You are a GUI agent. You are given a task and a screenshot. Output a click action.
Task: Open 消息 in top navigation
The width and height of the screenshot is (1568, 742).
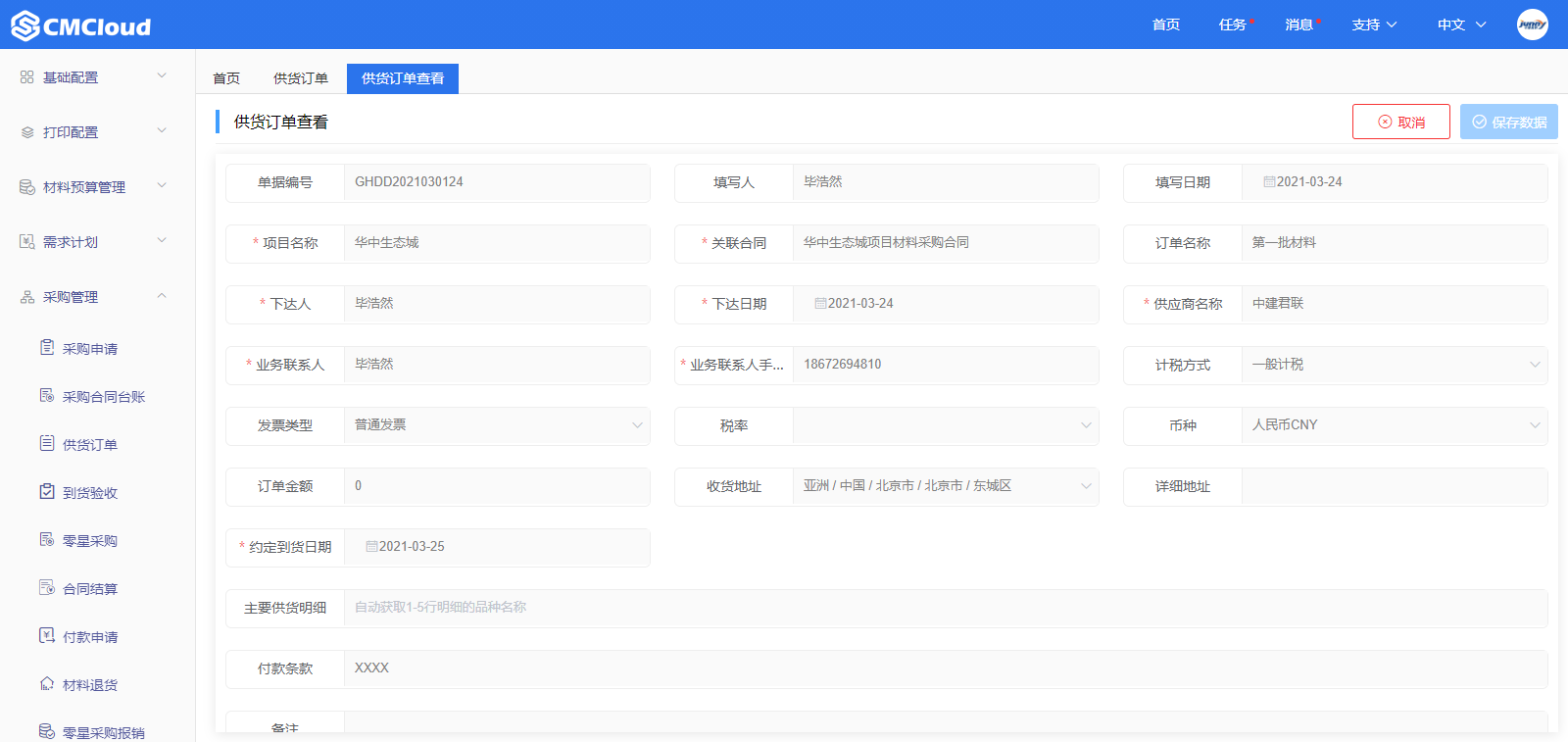tap(1299, 25)
